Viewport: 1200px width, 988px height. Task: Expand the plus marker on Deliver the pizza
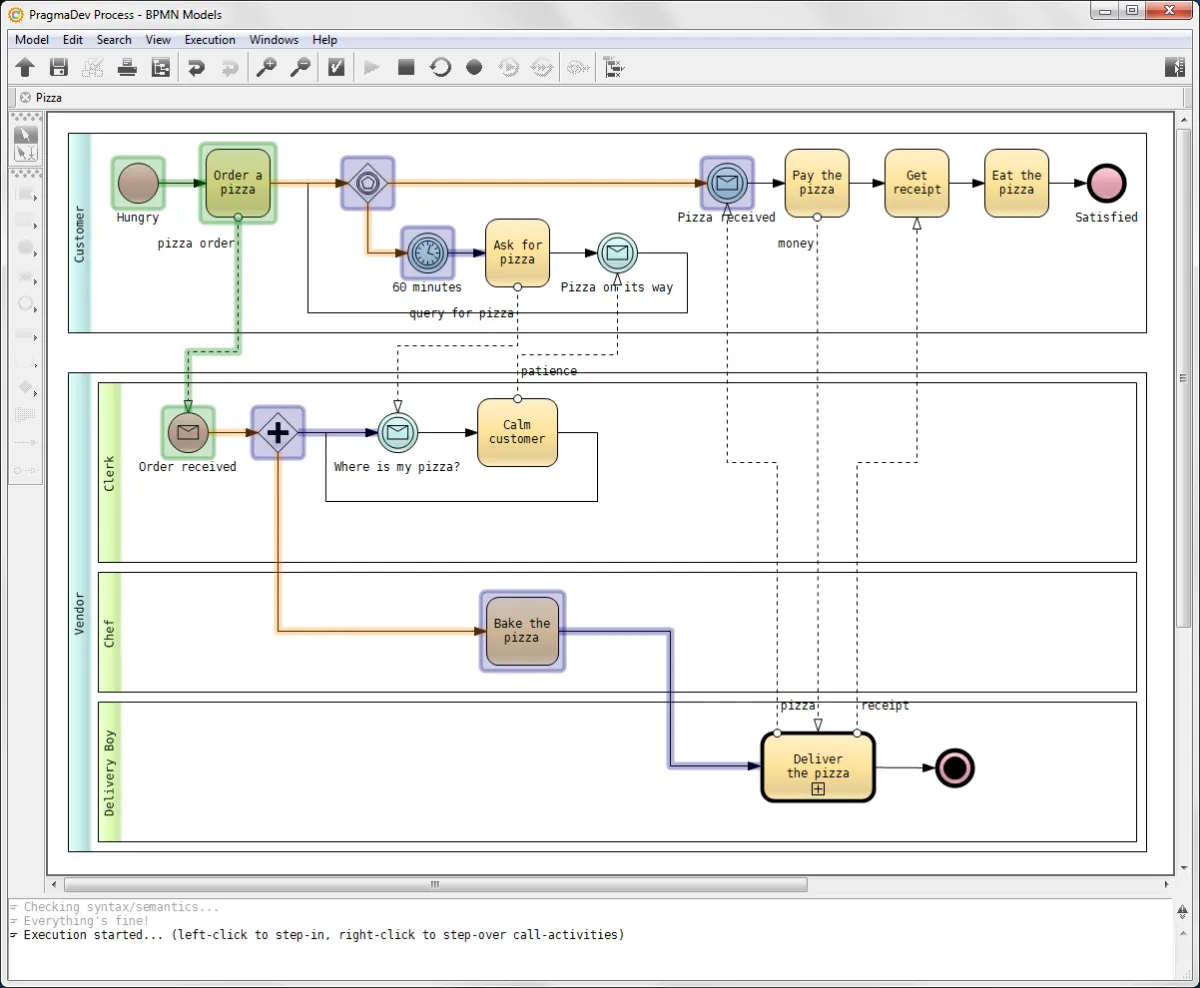(x=818, y=789)
